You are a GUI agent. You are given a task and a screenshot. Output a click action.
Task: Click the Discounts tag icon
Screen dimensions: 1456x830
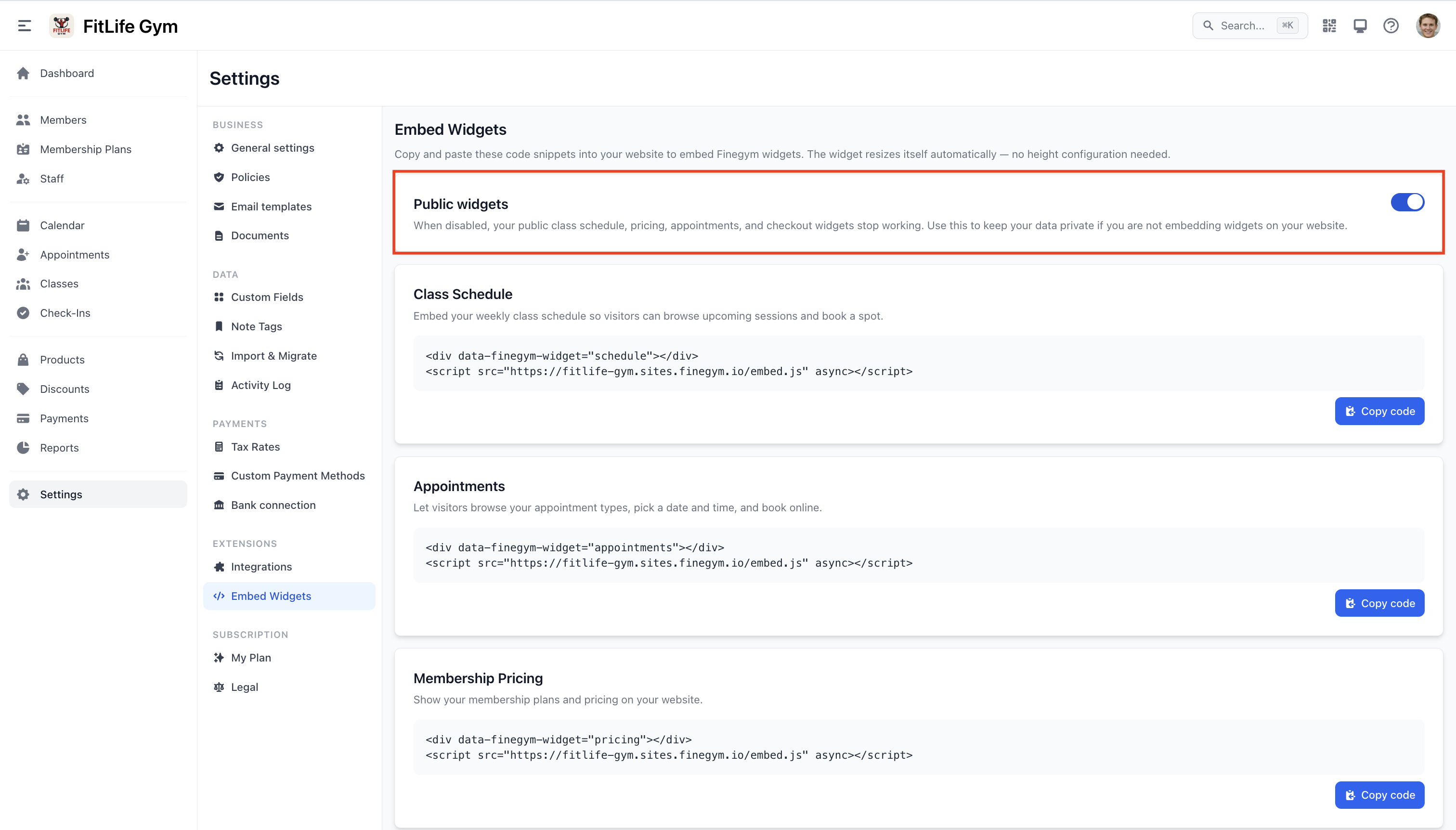pos(23,389)
